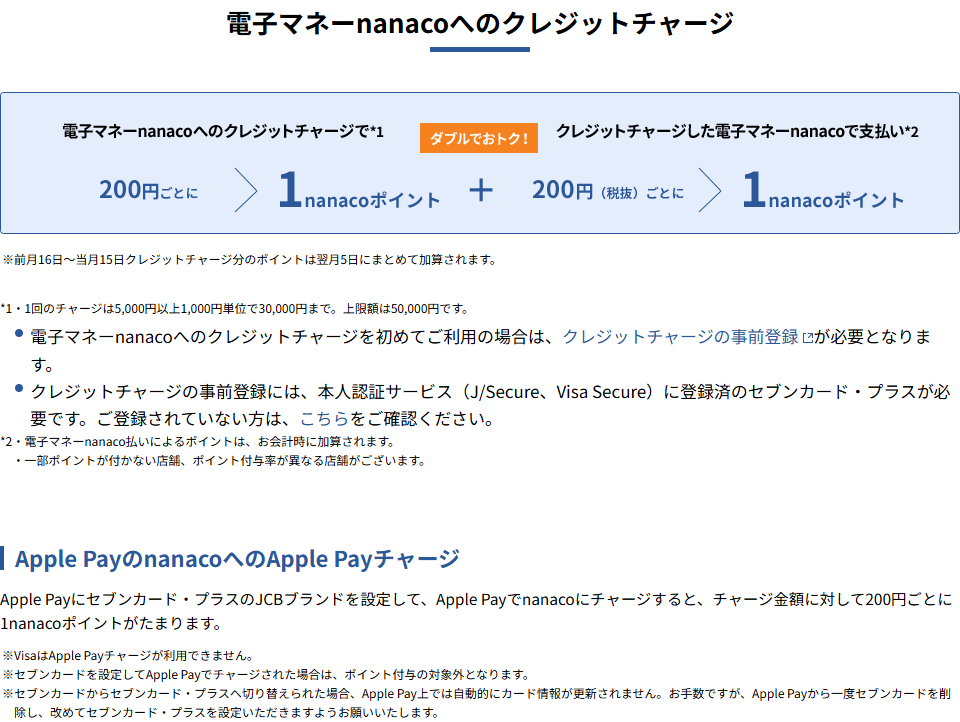
Task: Click the bullet text about 本人認証サービス（J/Secure、Visa Secure）
Action: 490,405
